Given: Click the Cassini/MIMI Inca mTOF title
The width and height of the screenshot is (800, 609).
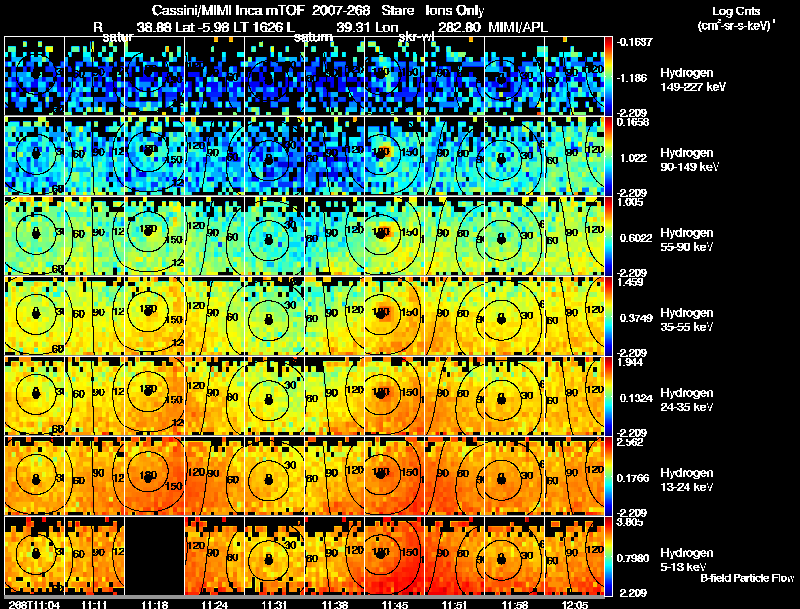Looking at the screenshot, I should [x=229, y=10].
